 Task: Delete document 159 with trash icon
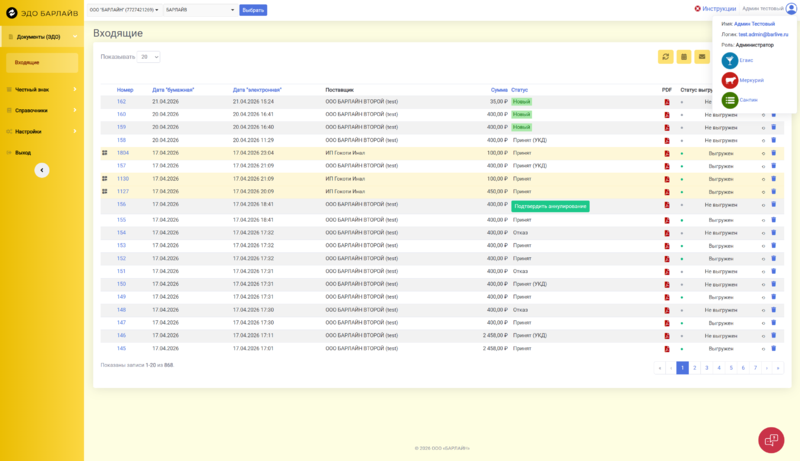pos(773,127)
